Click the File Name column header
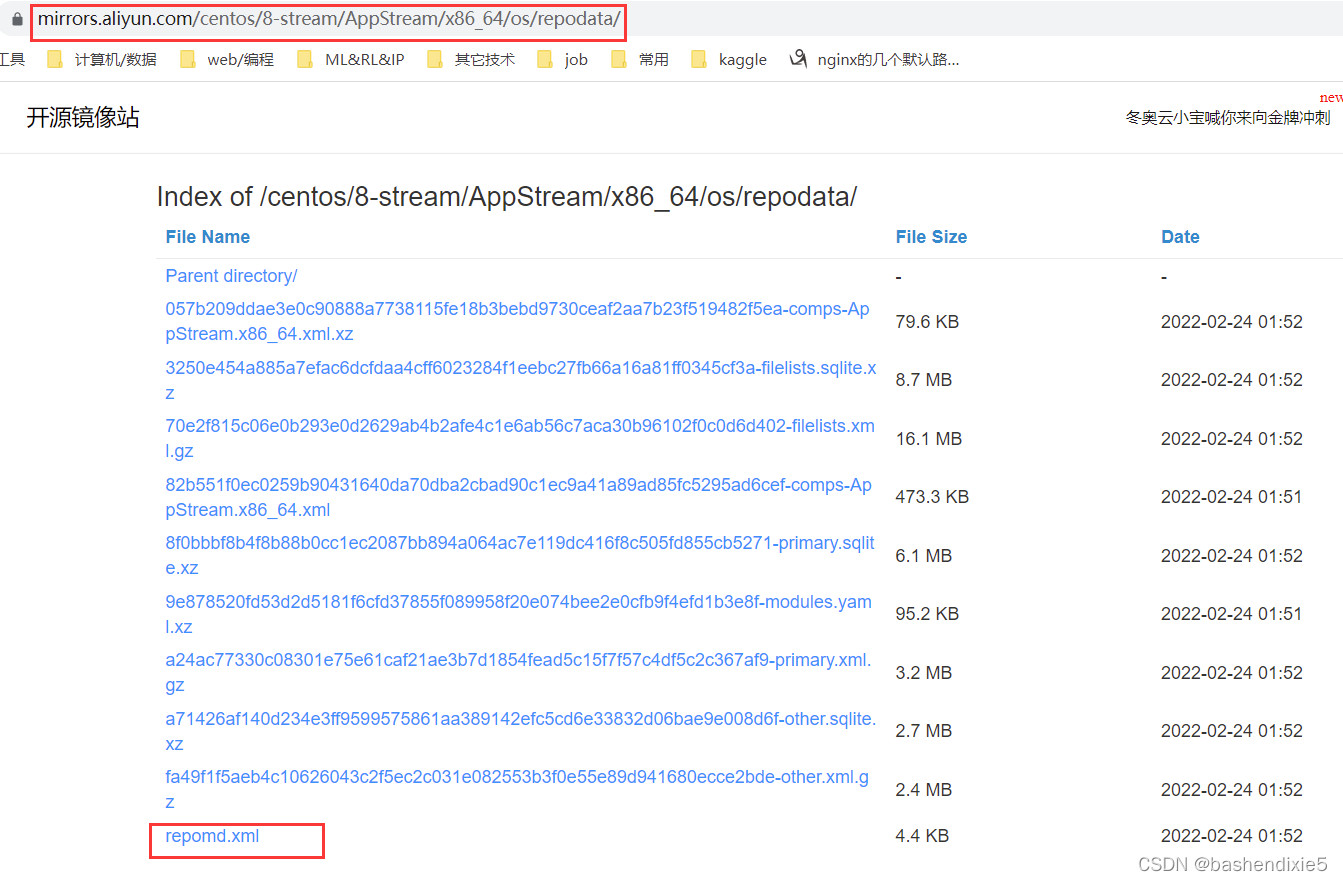 pyautogui.click(x=207, y=236)
